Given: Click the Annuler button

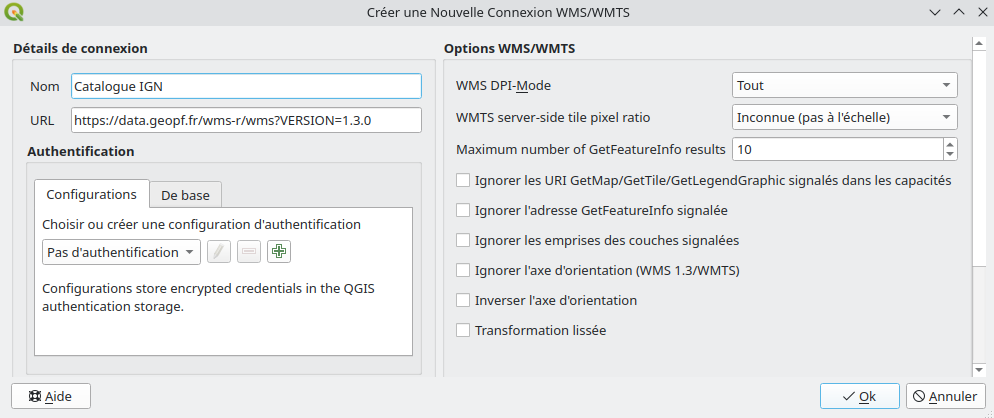Looking at the screenshot, I should pos(945,396).
